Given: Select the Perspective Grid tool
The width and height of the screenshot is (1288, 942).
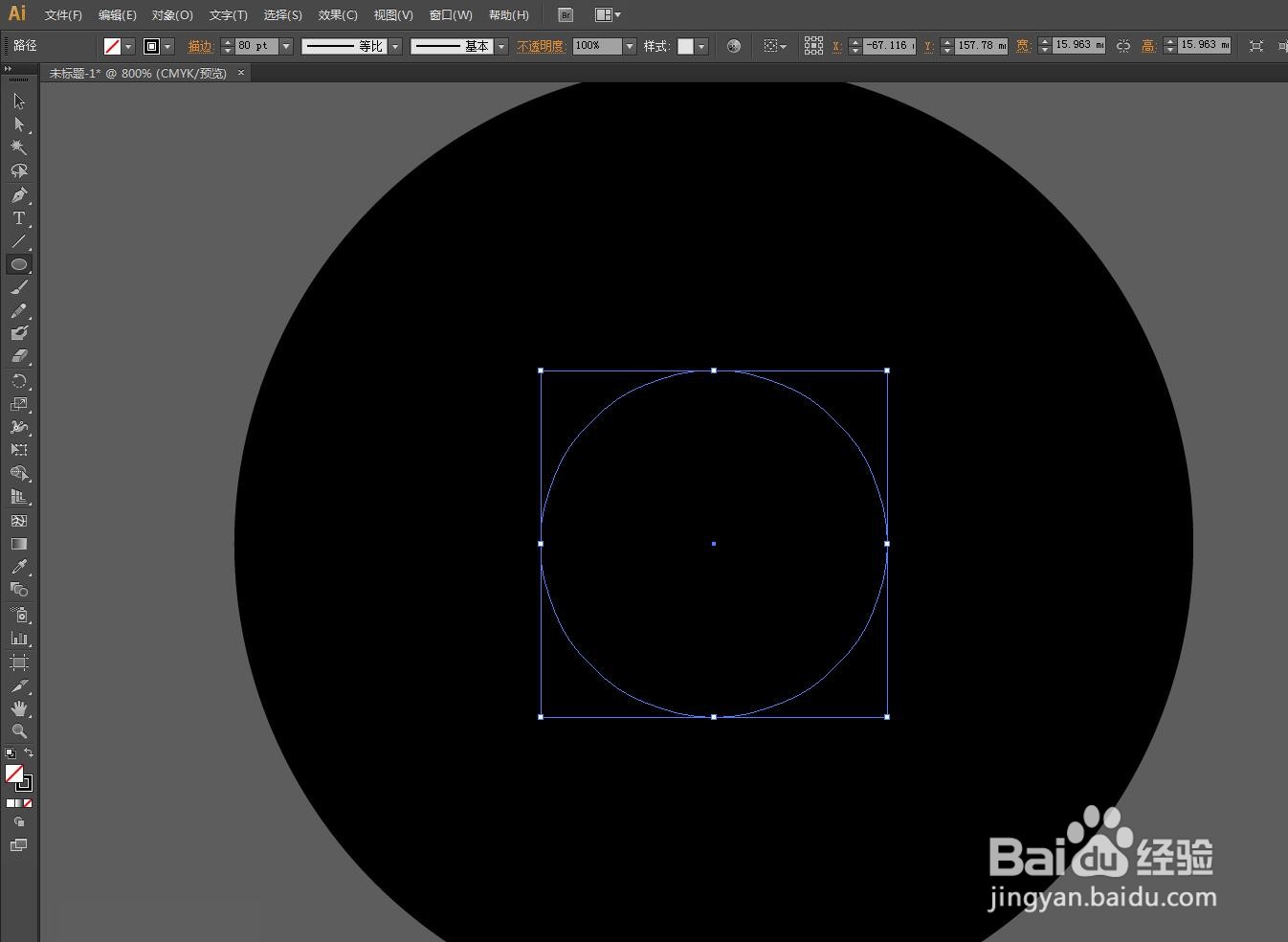Looking at the screenshot, I should point(19,497).
